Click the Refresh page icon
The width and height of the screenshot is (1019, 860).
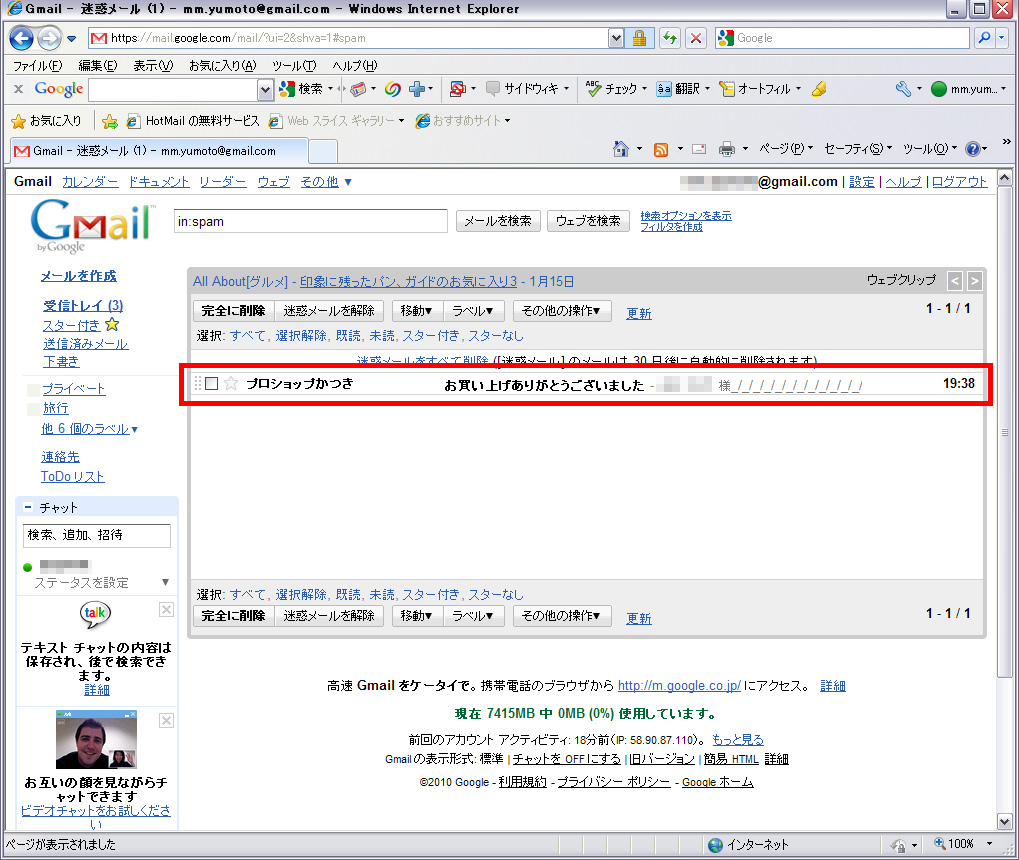669,38
